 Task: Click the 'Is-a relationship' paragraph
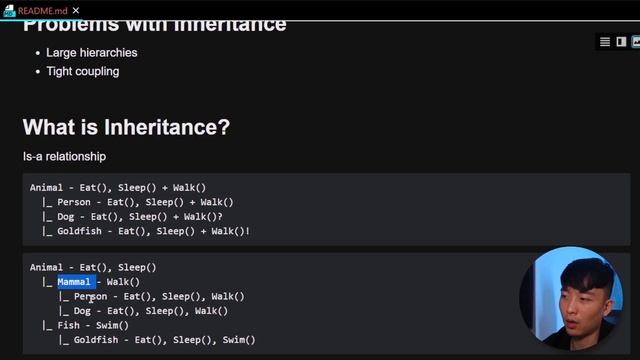[64, 156]
